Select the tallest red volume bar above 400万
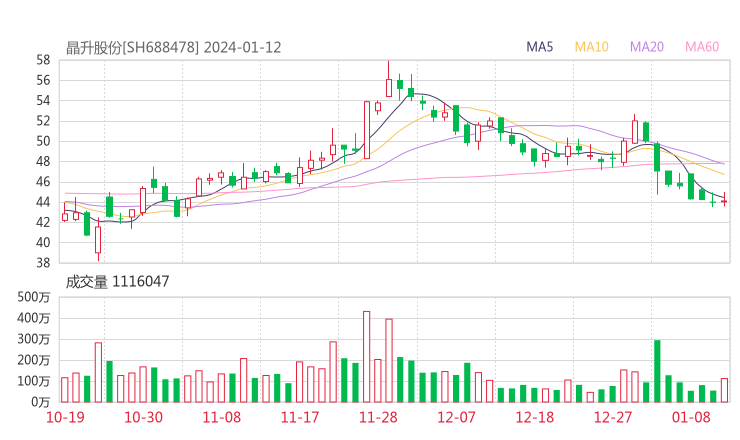Image resolution: width=740 pixels, height=440 pixels. click(x=367, y=357)
